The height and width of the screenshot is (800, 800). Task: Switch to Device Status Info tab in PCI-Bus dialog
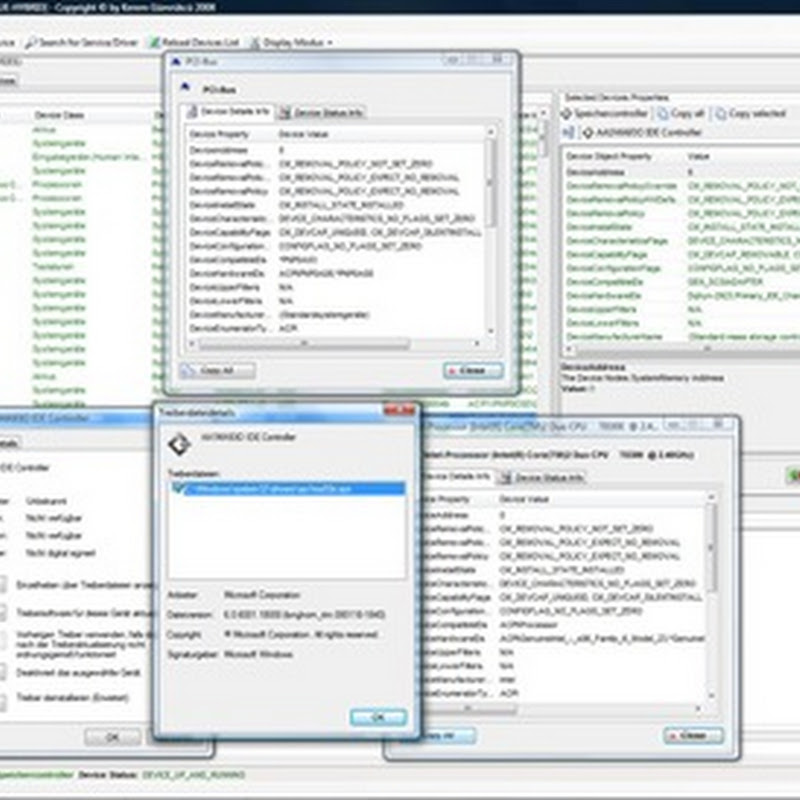pyautogui.click(x=322, y=112)
